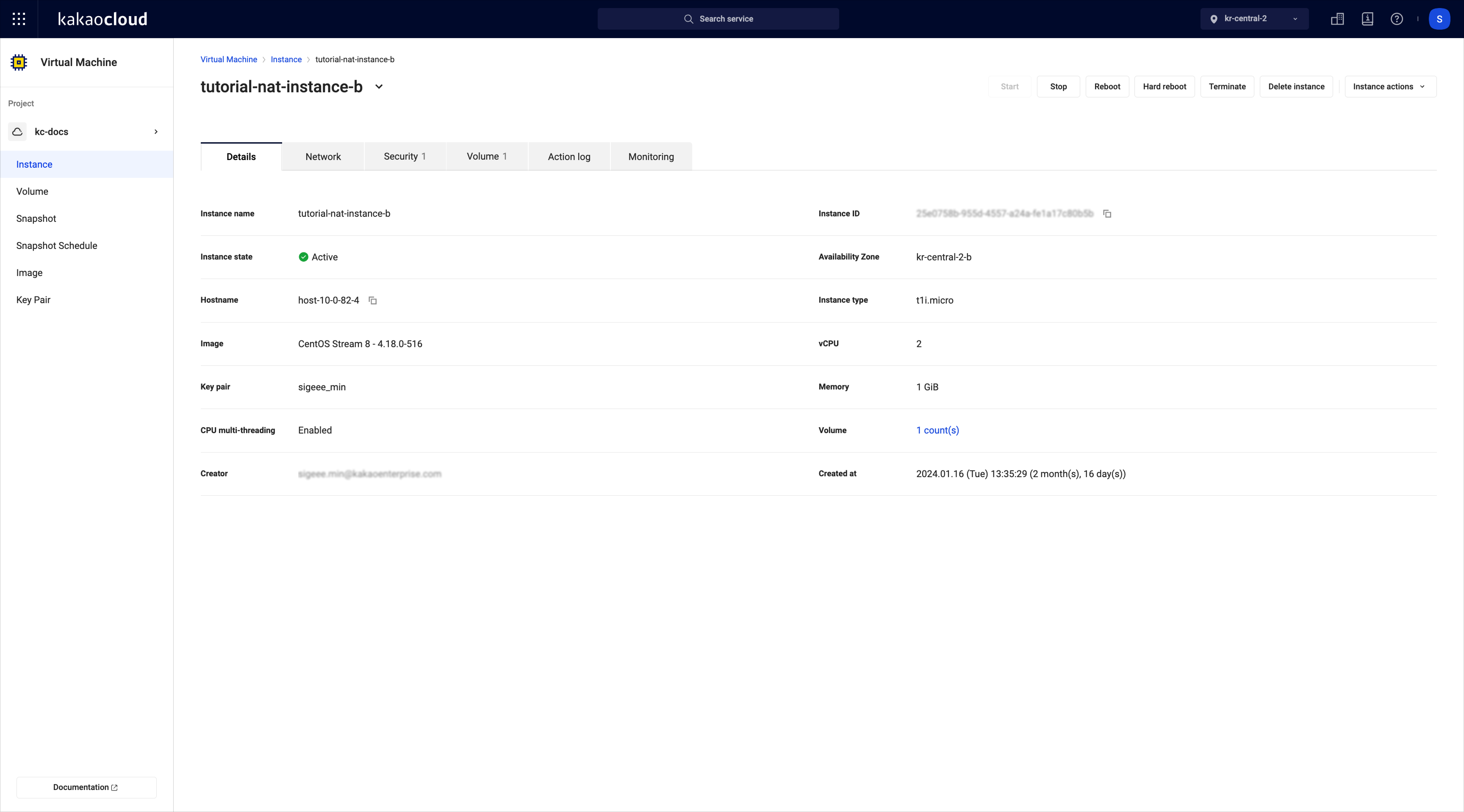
Task: Switch to the Details tab
Action: [241, 156]
